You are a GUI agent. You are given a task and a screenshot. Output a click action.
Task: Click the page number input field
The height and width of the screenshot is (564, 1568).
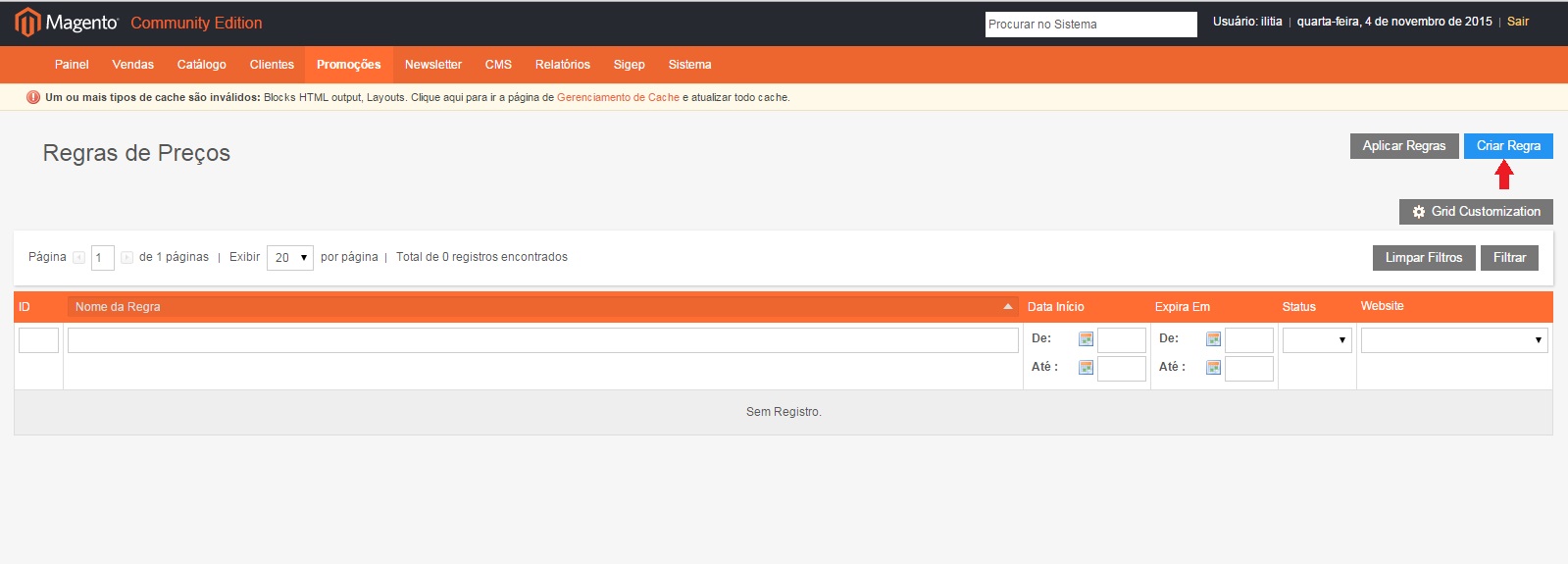click(x=103, y=258)
